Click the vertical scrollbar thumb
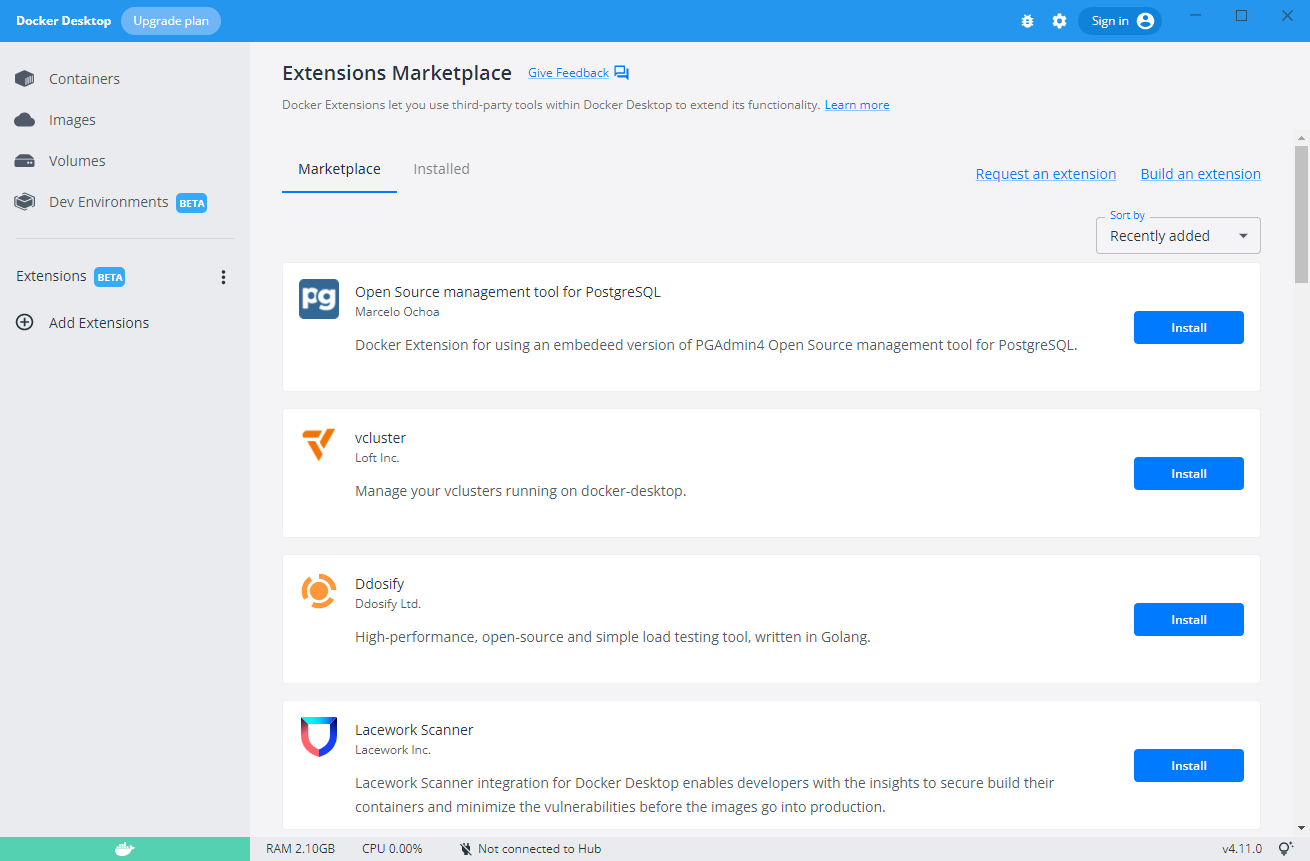This screenshot has width=1310, height=861. coord(1301,215)
